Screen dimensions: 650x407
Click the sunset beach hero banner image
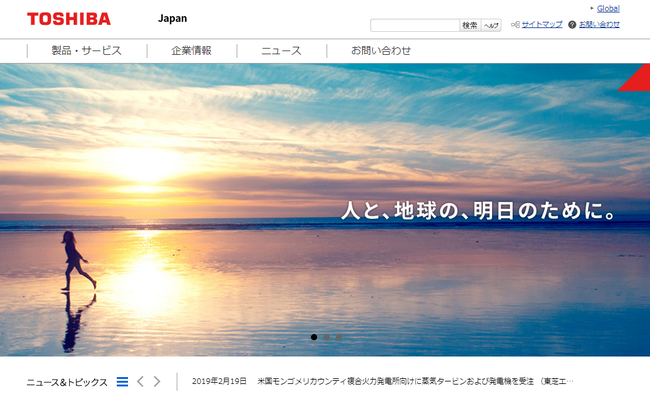pyautogui.click(x=325, y=210)
